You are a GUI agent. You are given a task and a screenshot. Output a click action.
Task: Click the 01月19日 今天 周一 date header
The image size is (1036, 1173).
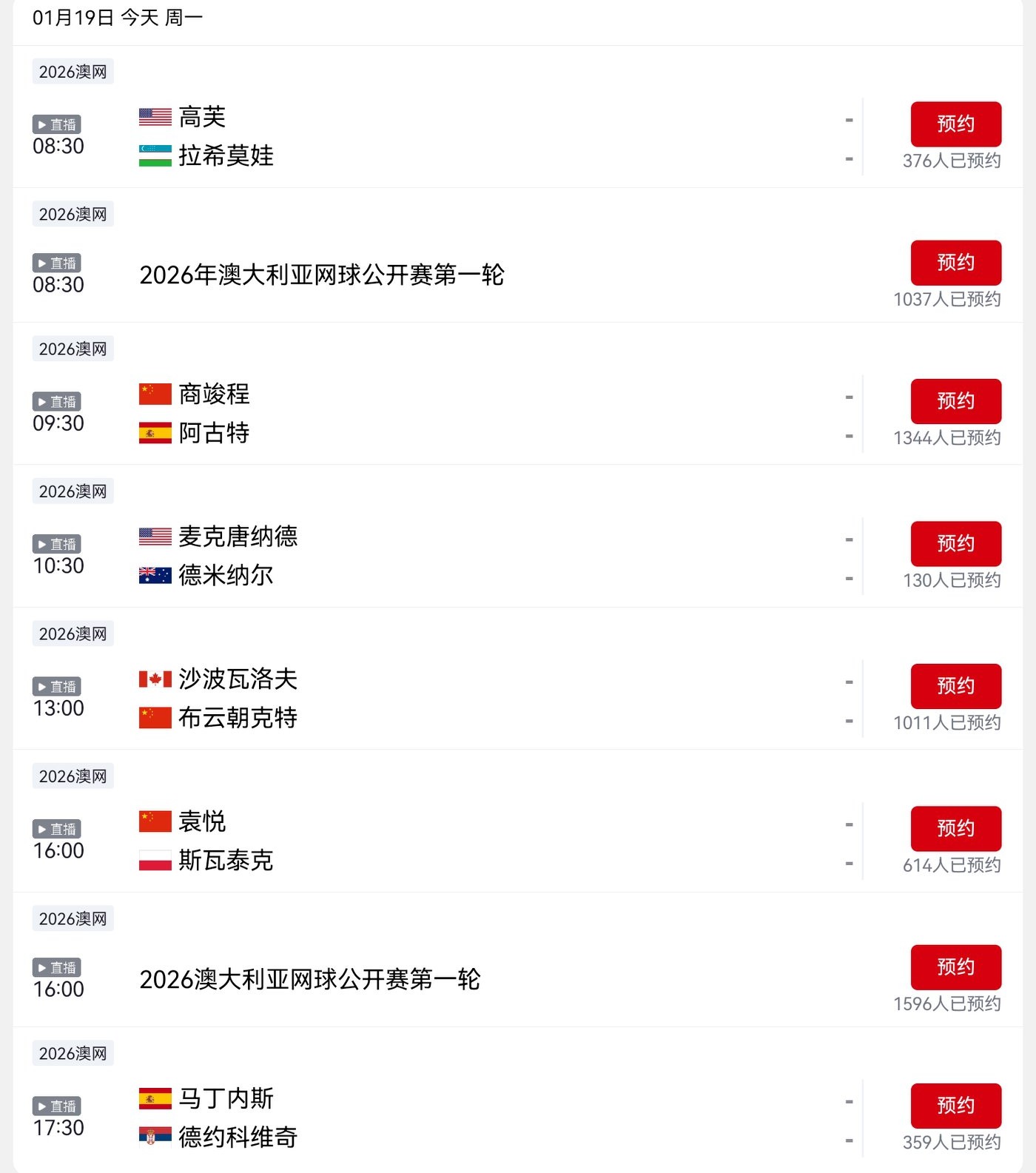[118, 18]
